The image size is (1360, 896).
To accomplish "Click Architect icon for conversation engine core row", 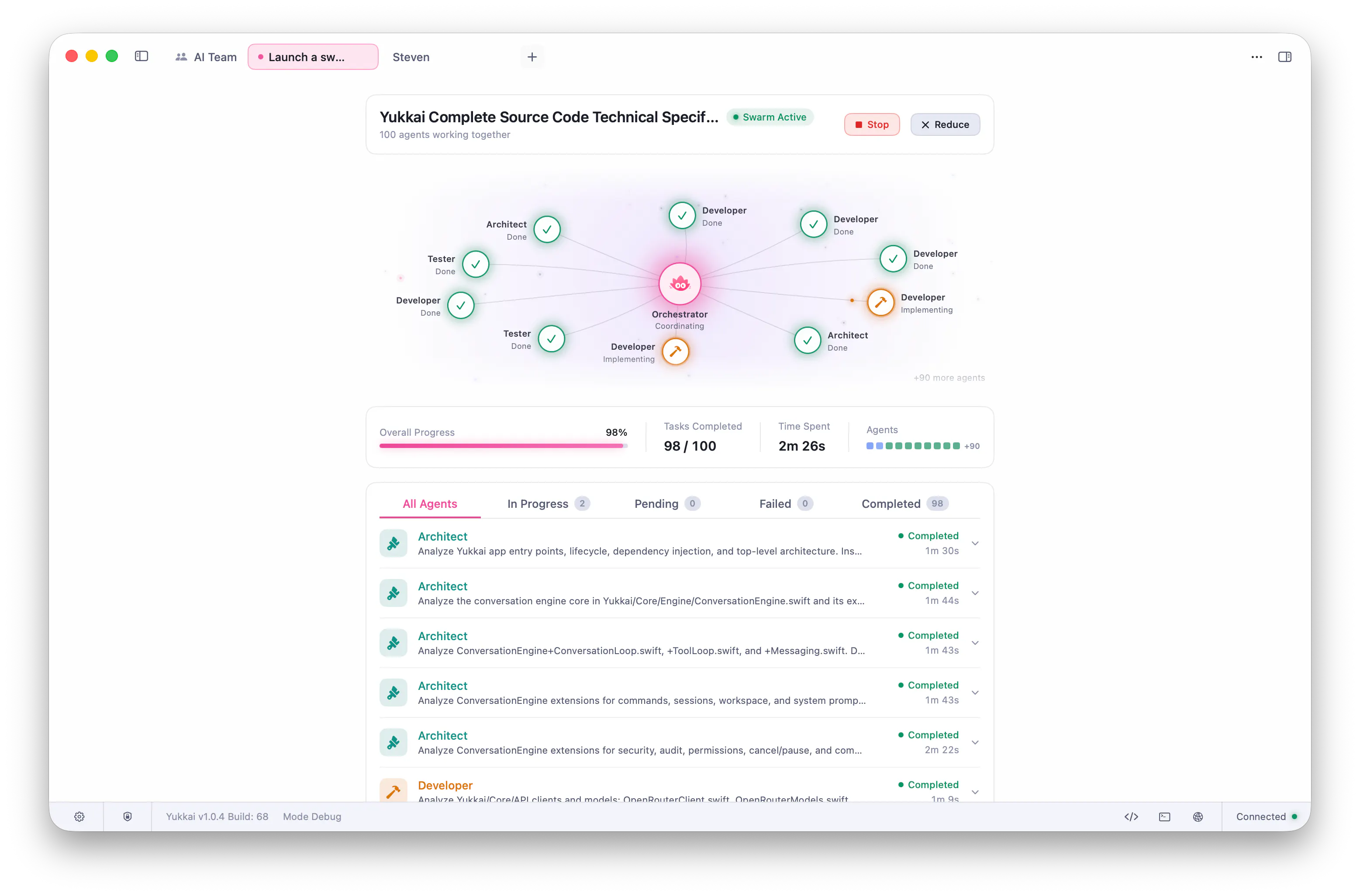I will tap(393, 593).
